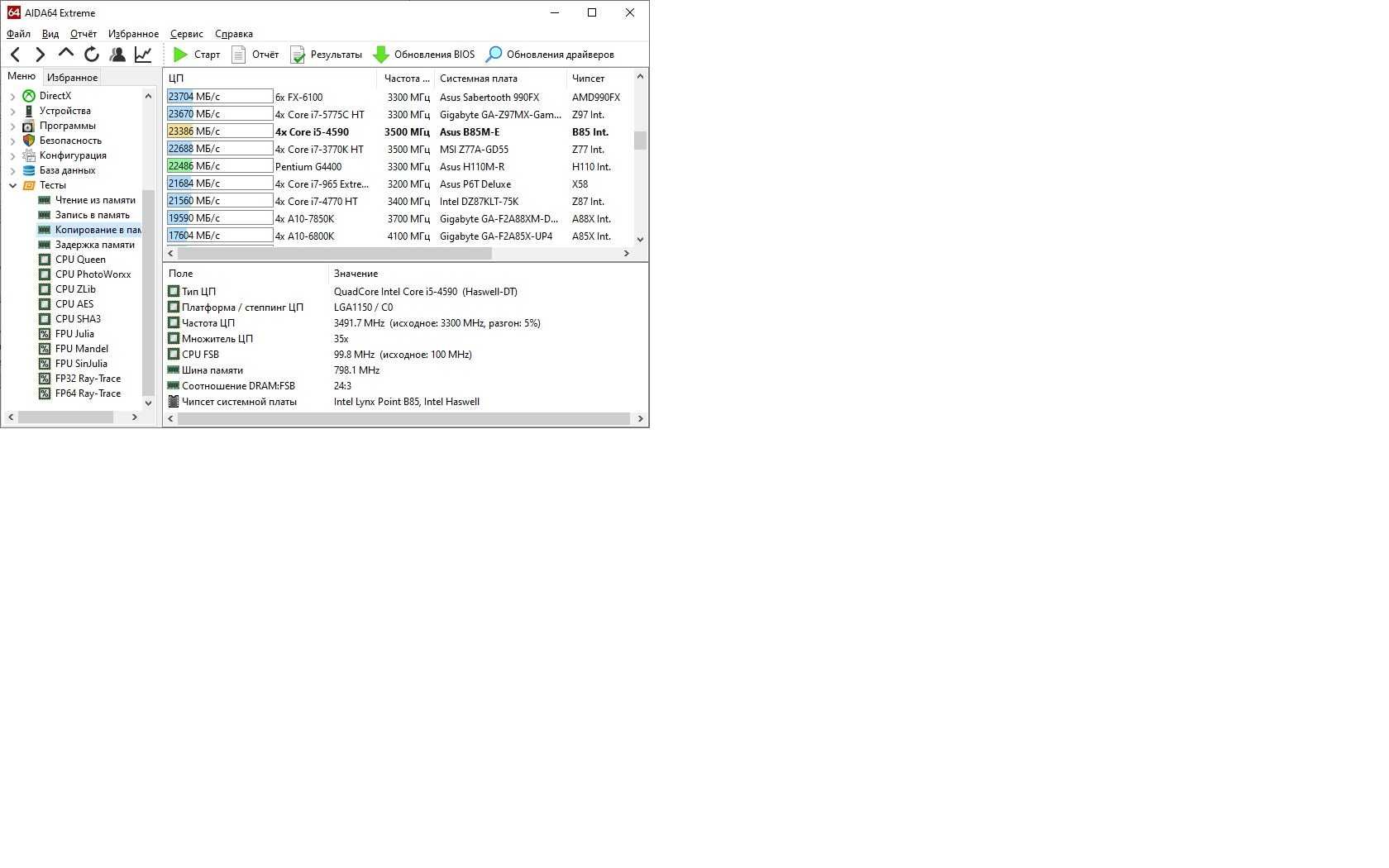The height and width of the screenshot is (868, 1389).
Task: Open the Избранное menu in menu bar
Action: [x=133, y=34]
